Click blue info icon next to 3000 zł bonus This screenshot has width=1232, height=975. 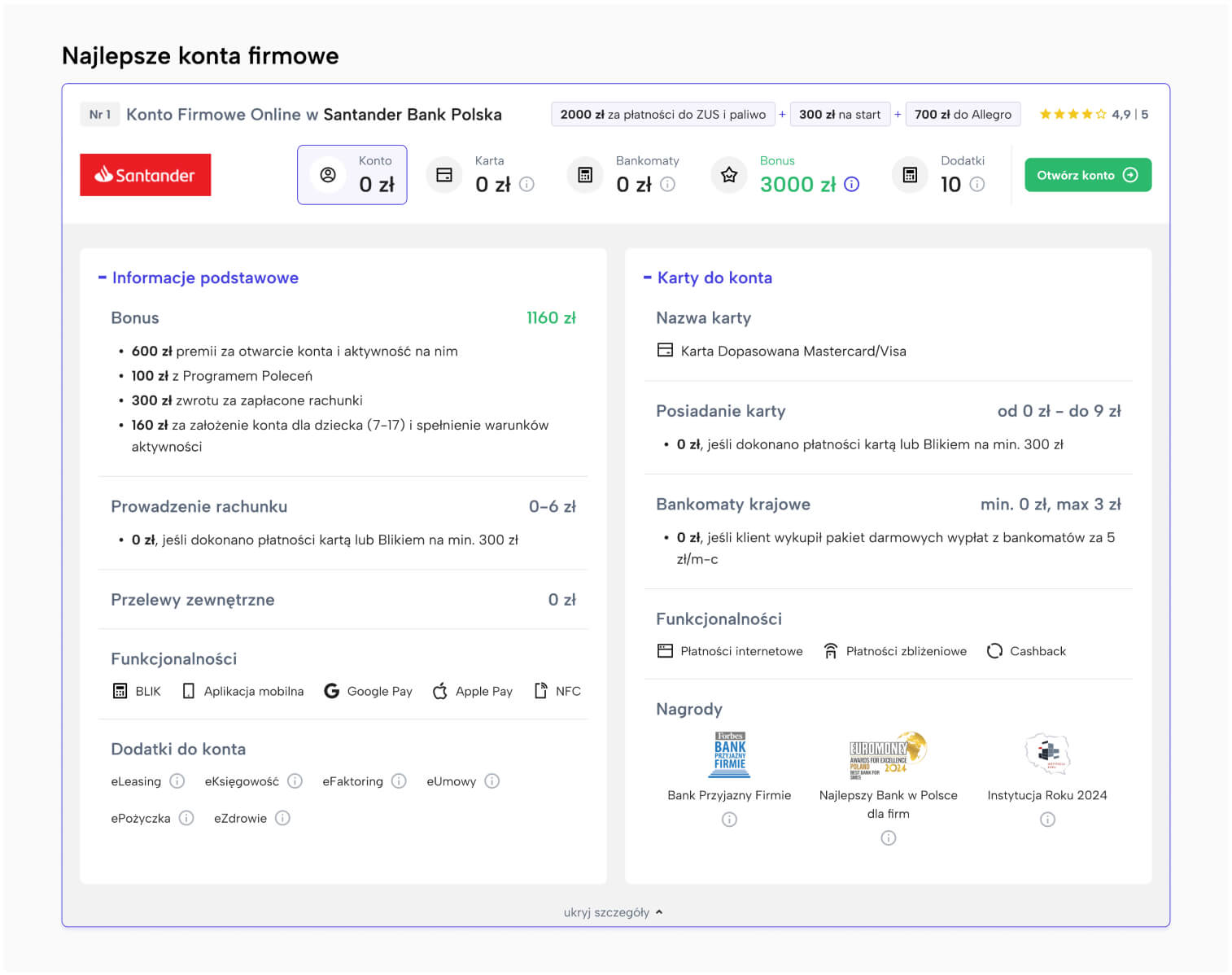[851, 185]
